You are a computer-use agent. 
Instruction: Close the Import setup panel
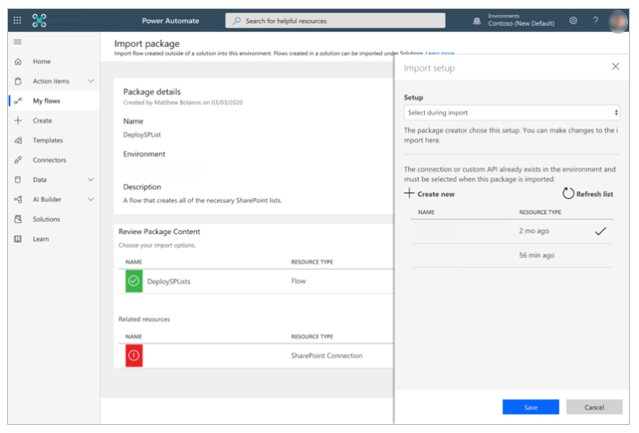(615, 66)
